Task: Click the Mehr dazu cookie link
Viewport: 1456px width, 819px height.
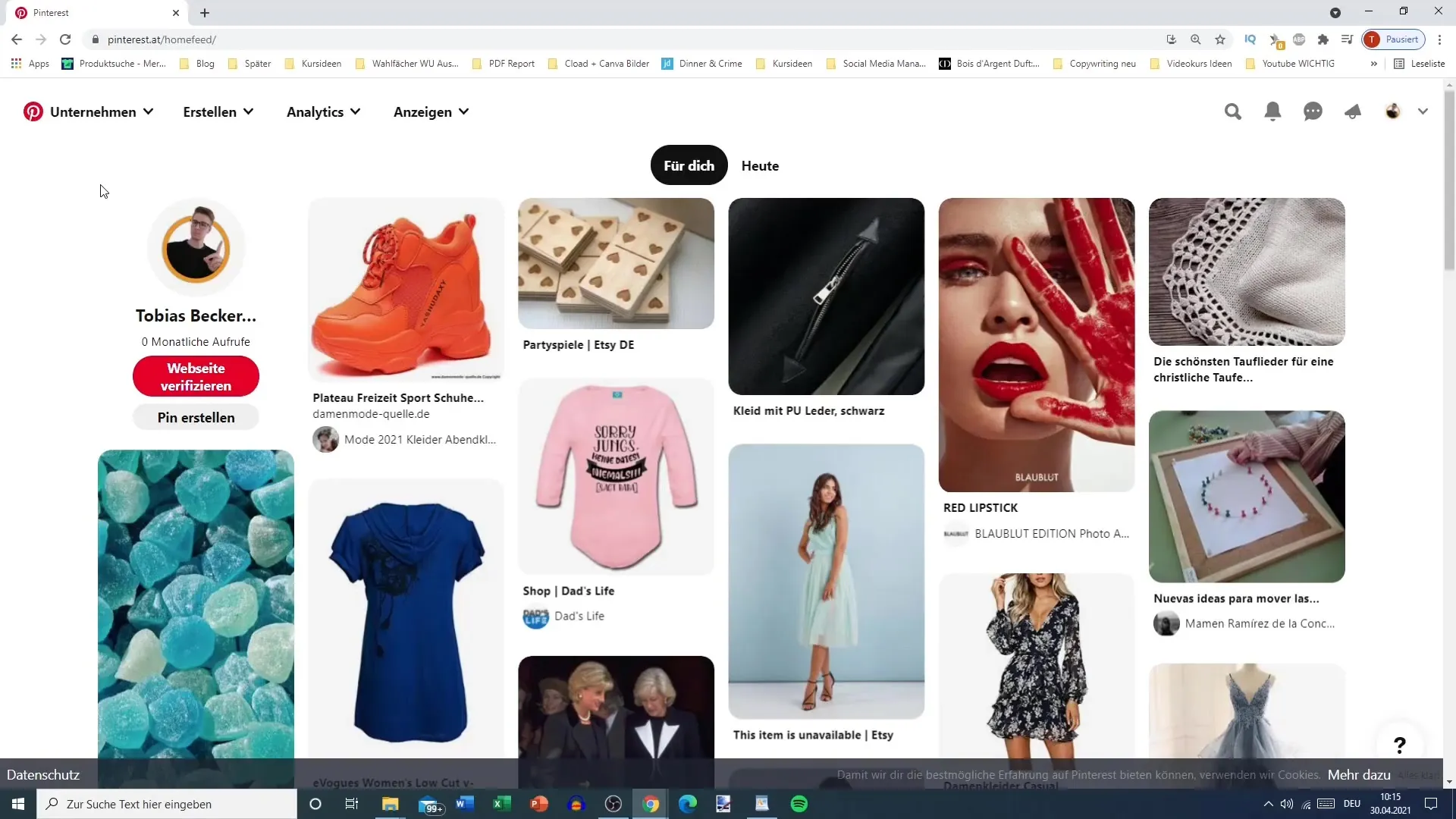Action: pos(1359,775)
